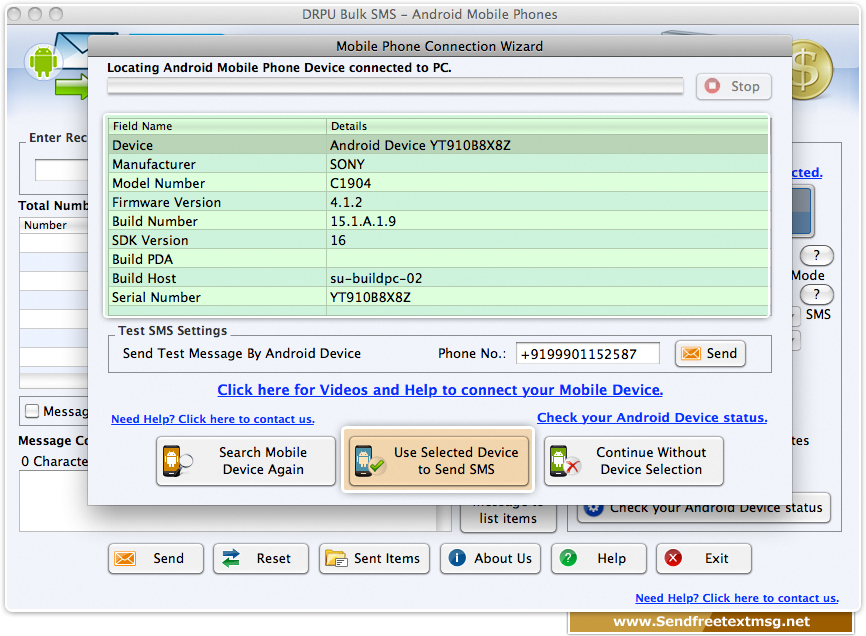Viewport: 866px width, 636px height.
Task: Stop the device search
Action: coord(733,87)
